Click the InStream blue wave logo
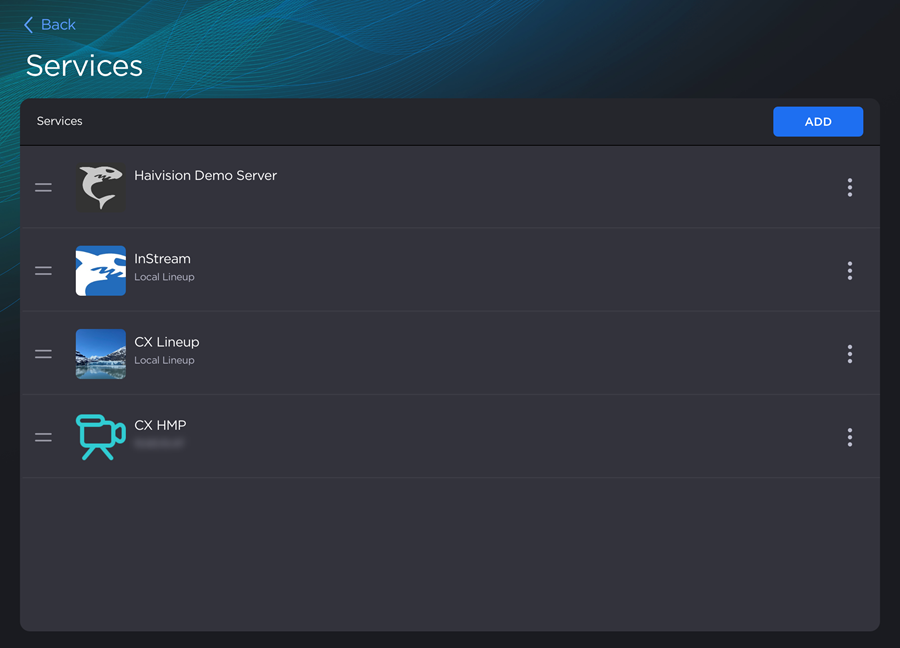This screenshot has height=648, width=900. (x=100, y=270)
